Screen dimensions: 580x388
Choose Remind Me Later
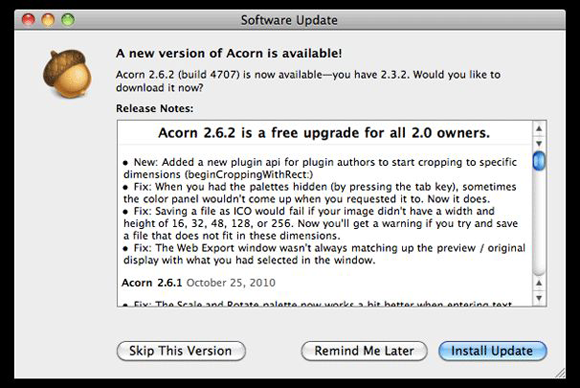364,351
